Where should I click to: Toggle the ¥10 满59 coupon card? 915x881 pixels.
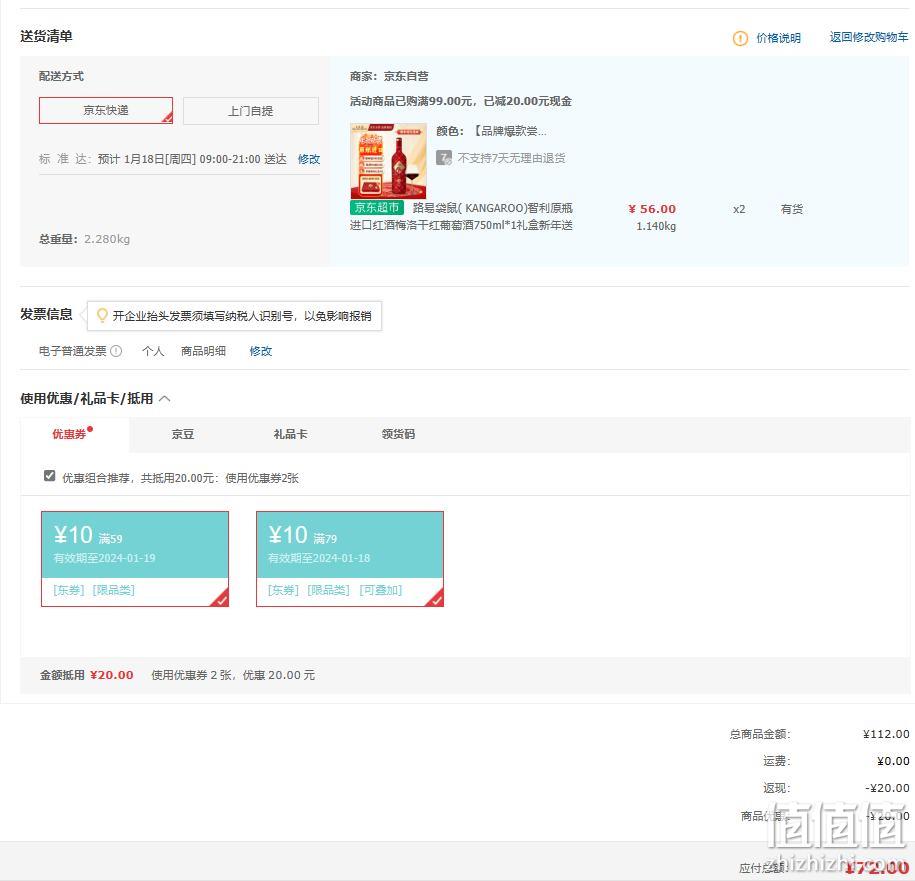pyautogui.click(x=135, y=559)
